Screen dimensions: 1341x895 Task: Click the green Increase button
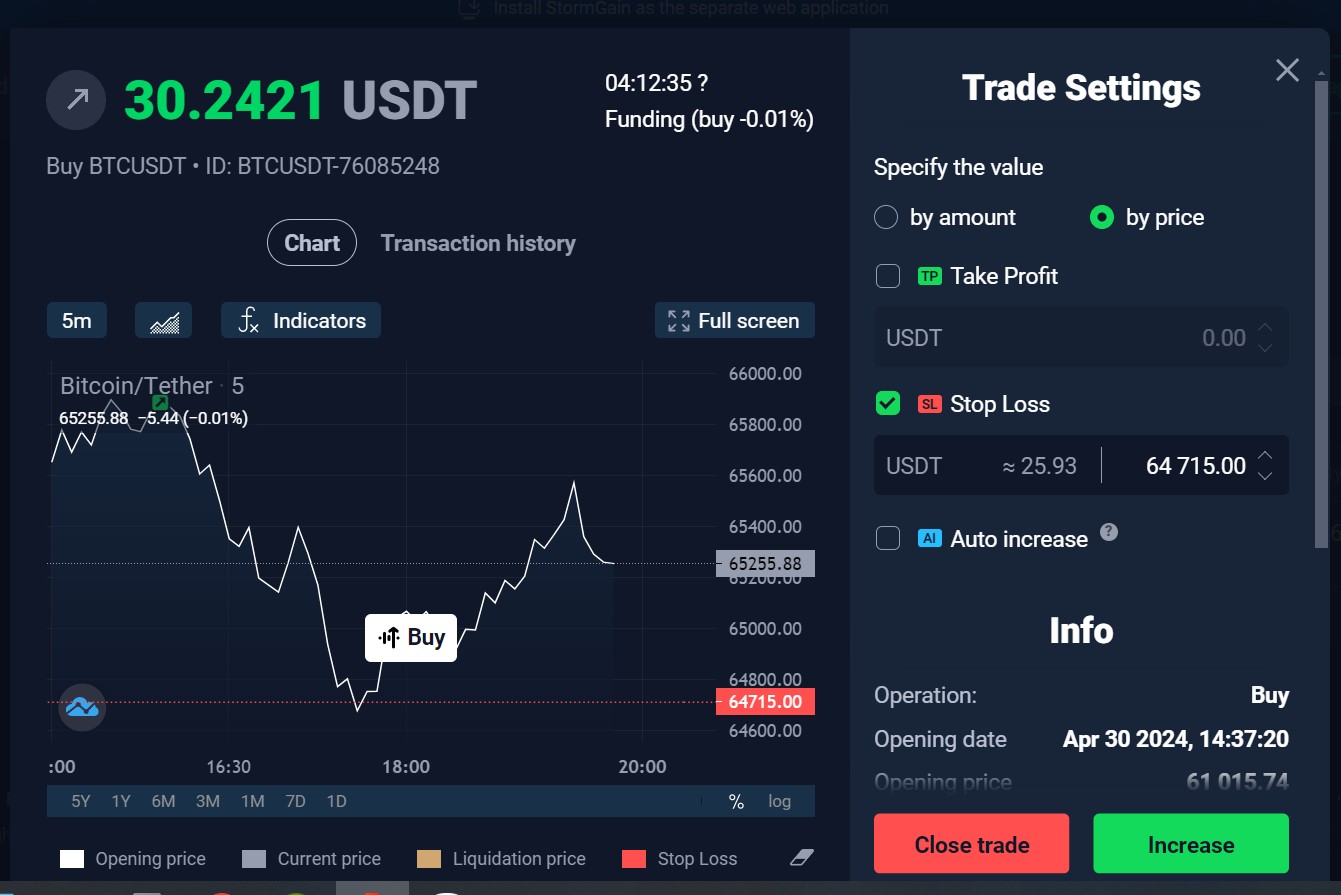tap(1191, 845)
